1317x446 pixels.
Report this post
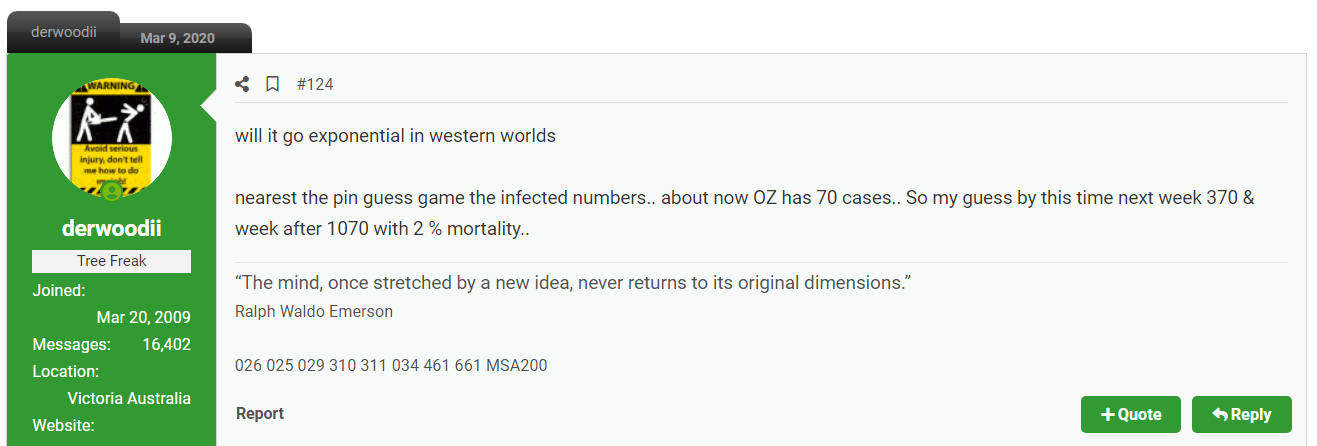[x=260, y=413]
